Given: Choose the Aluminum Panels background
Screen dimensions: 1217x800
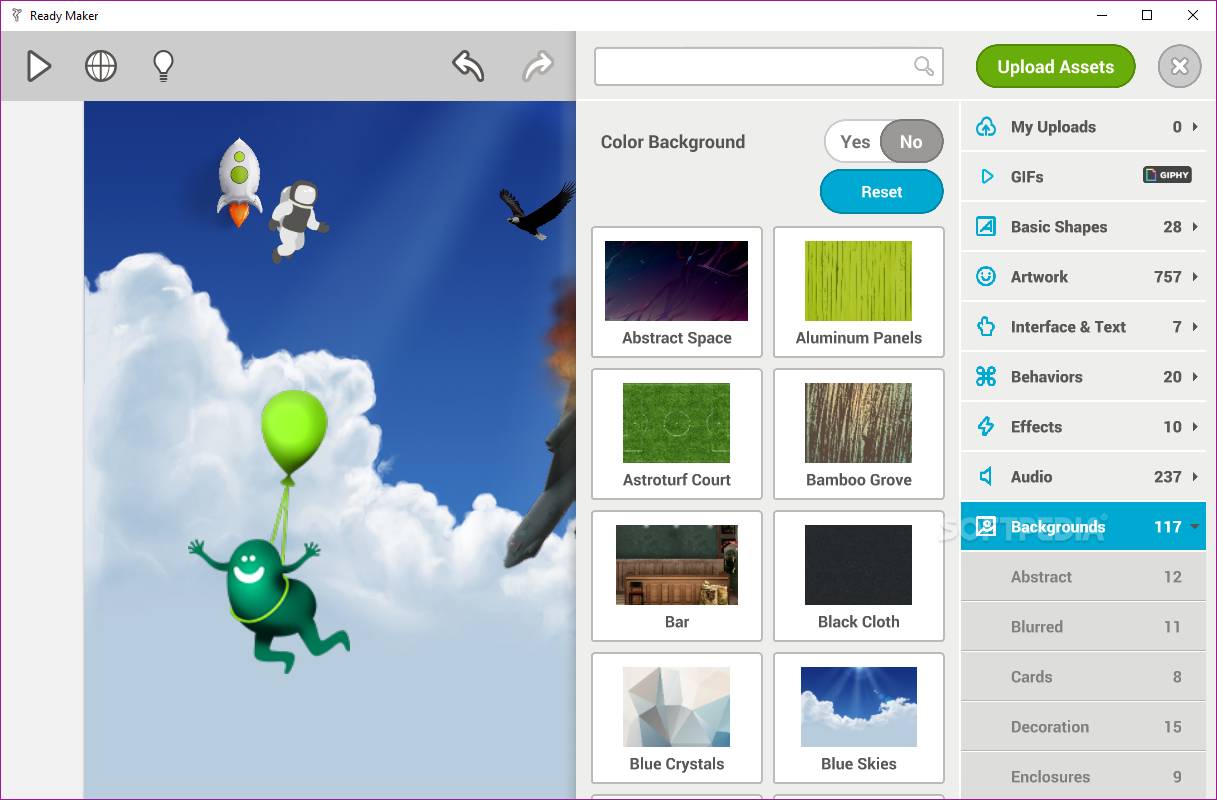Looking at the screenshot, I should (x=859, y=292).
